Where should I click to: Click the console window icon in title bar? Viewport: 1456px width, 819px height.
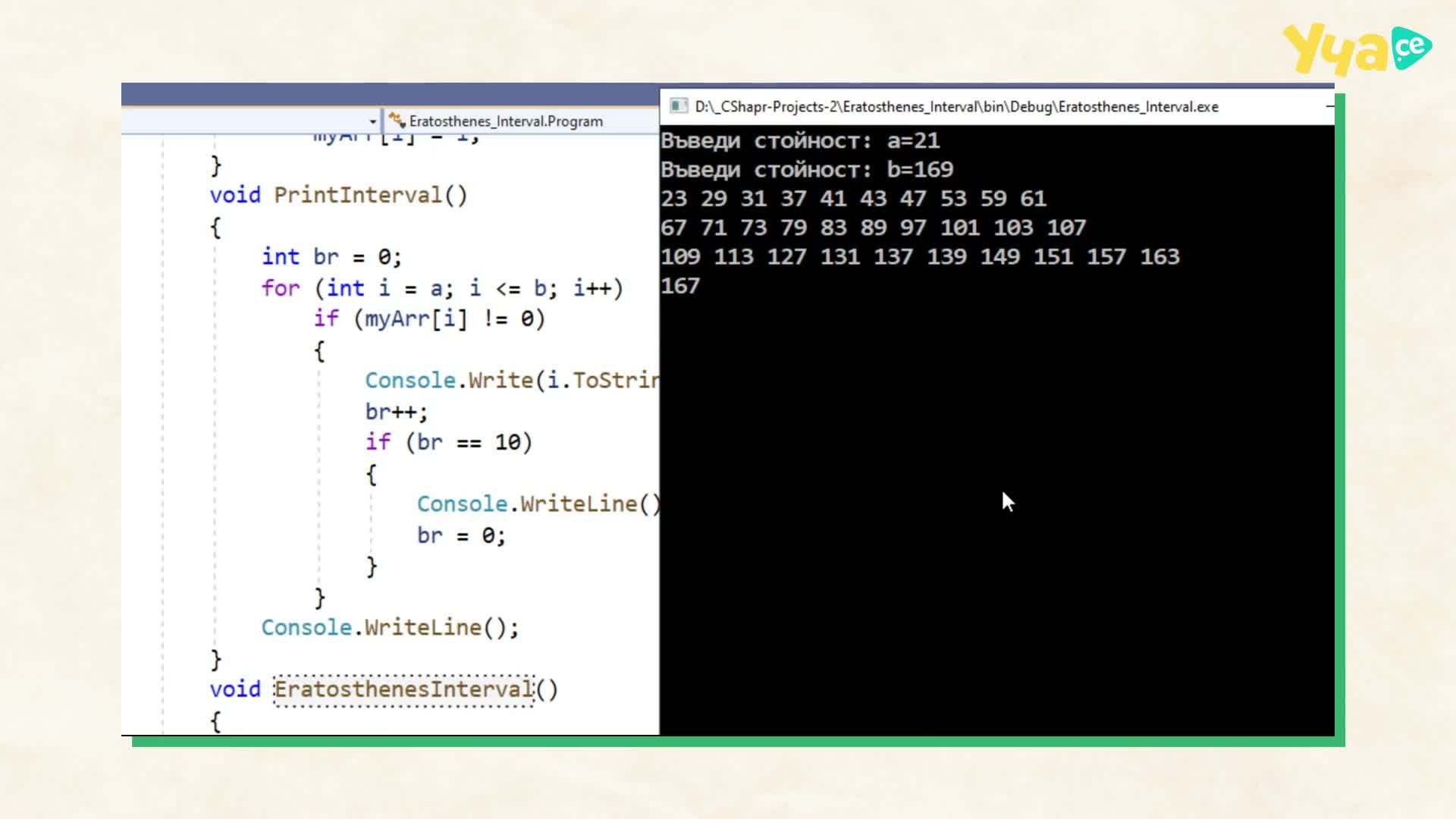click(x=679, y=106)
